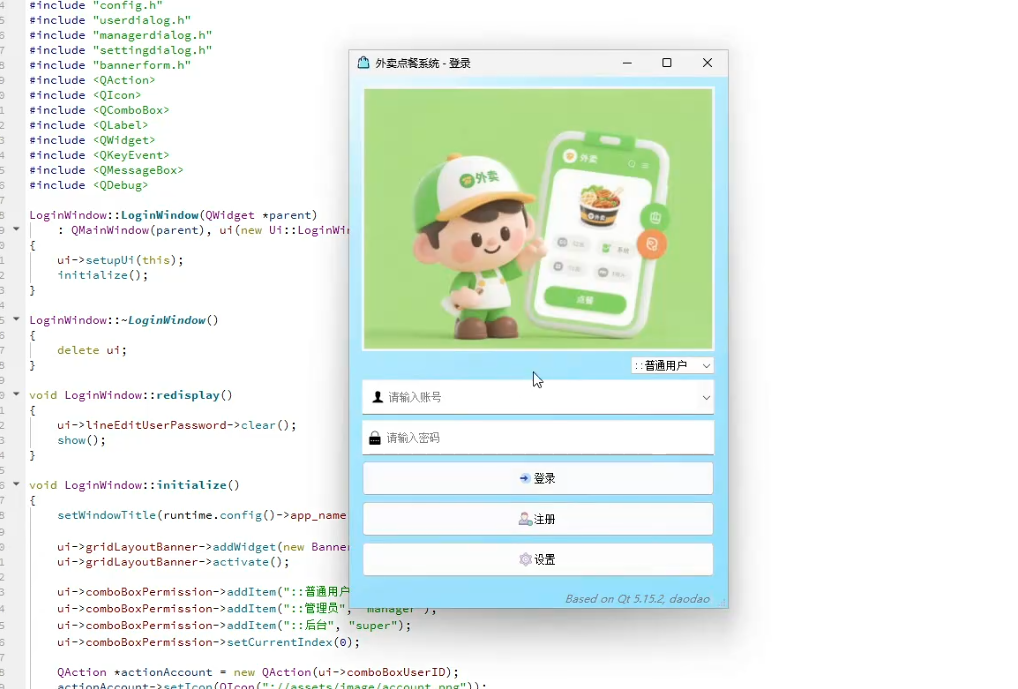Click the delivery app icon in the login title bar

coord(362,62)
